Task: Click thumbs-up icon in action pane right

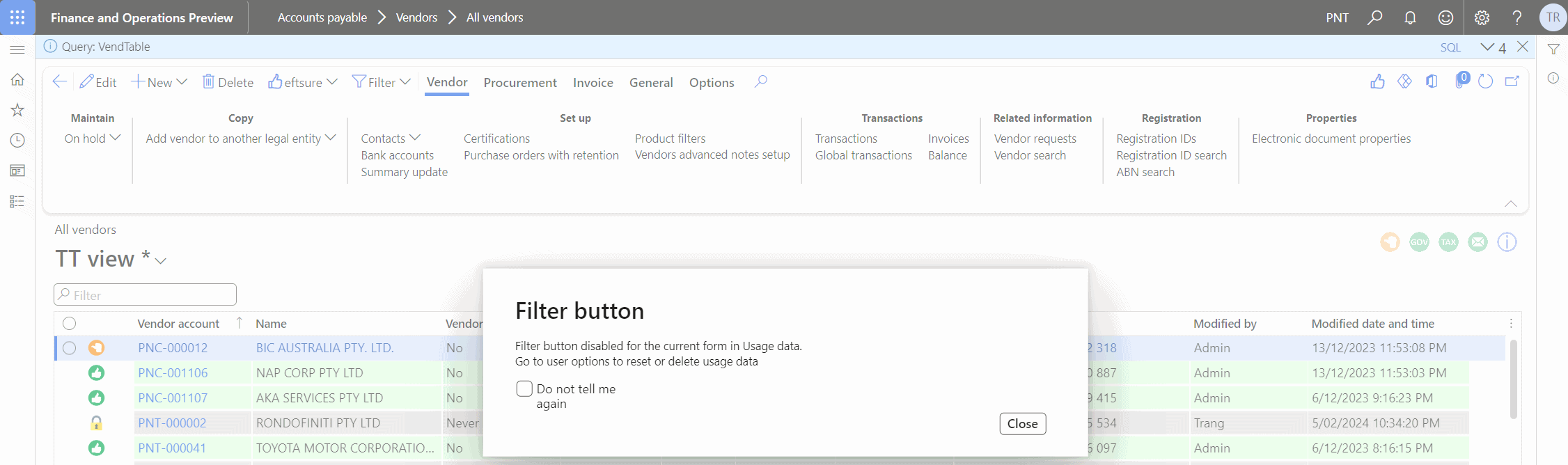Action: pos(1377,81)
